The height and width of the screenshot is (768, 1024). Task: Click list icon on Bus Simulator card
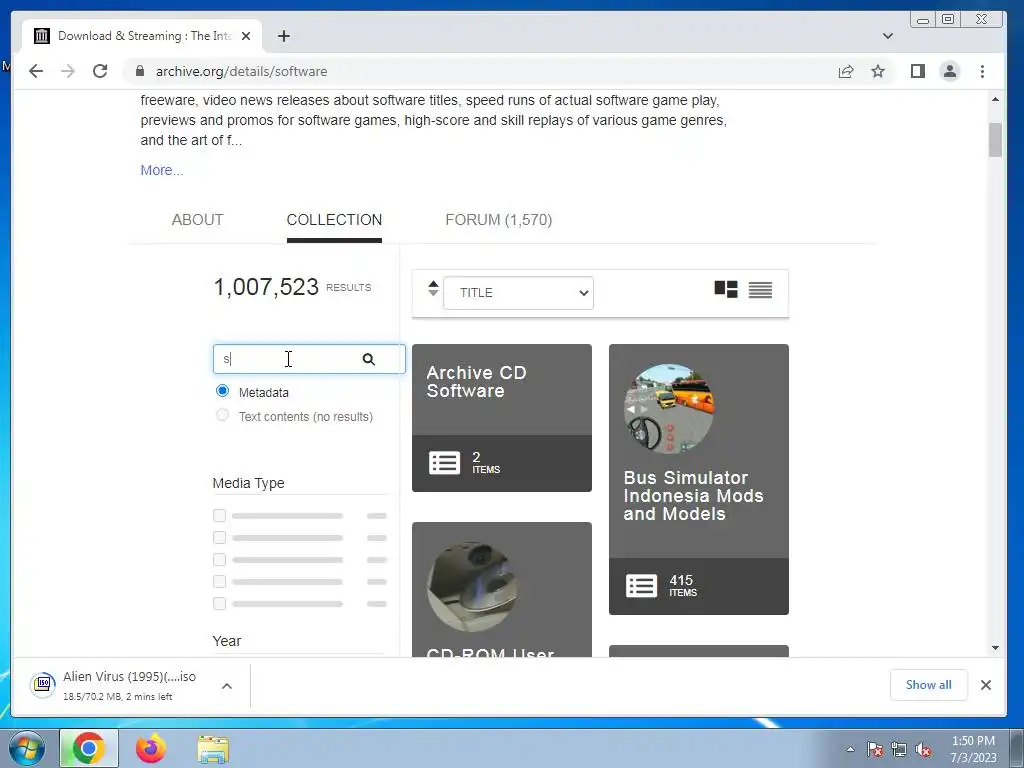coord(641,586)
